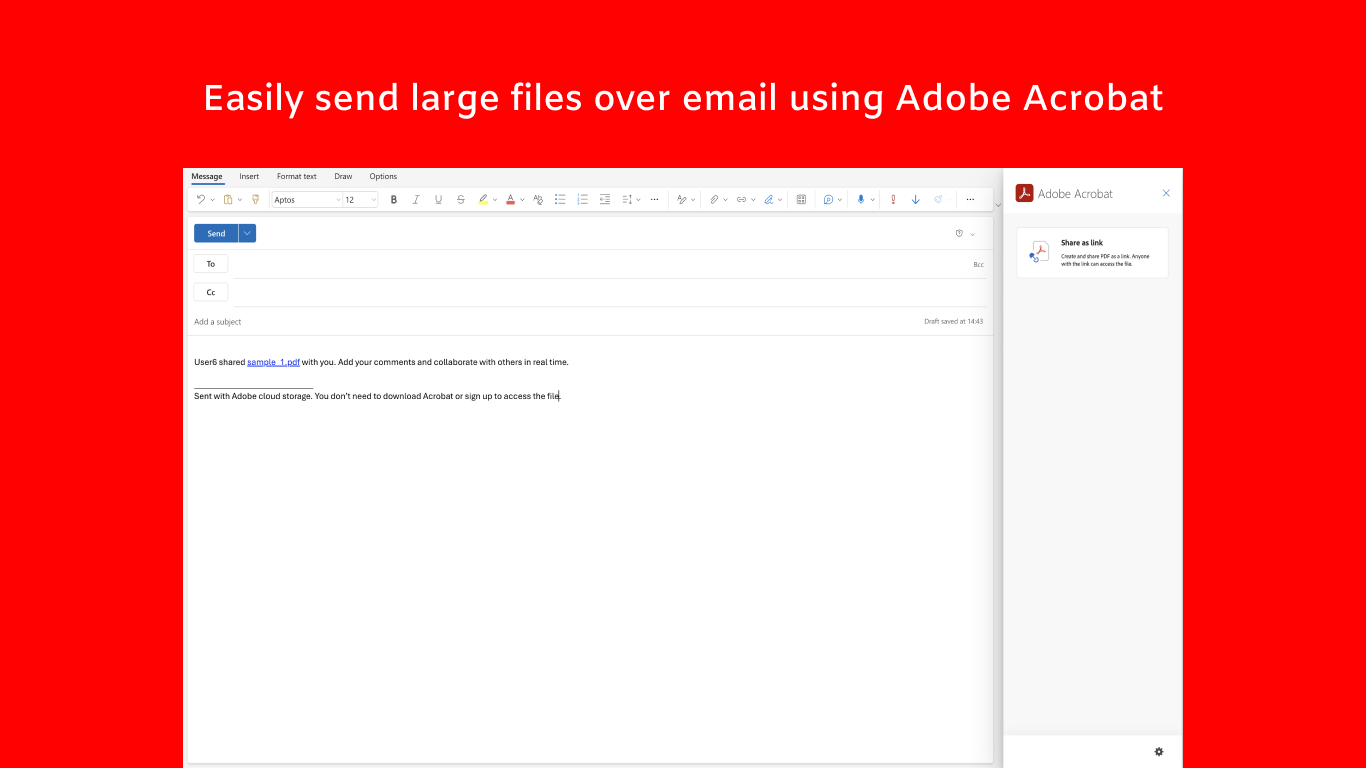
Task: Click the Share as link PDF icon
Action: (x=1039, y=252)
